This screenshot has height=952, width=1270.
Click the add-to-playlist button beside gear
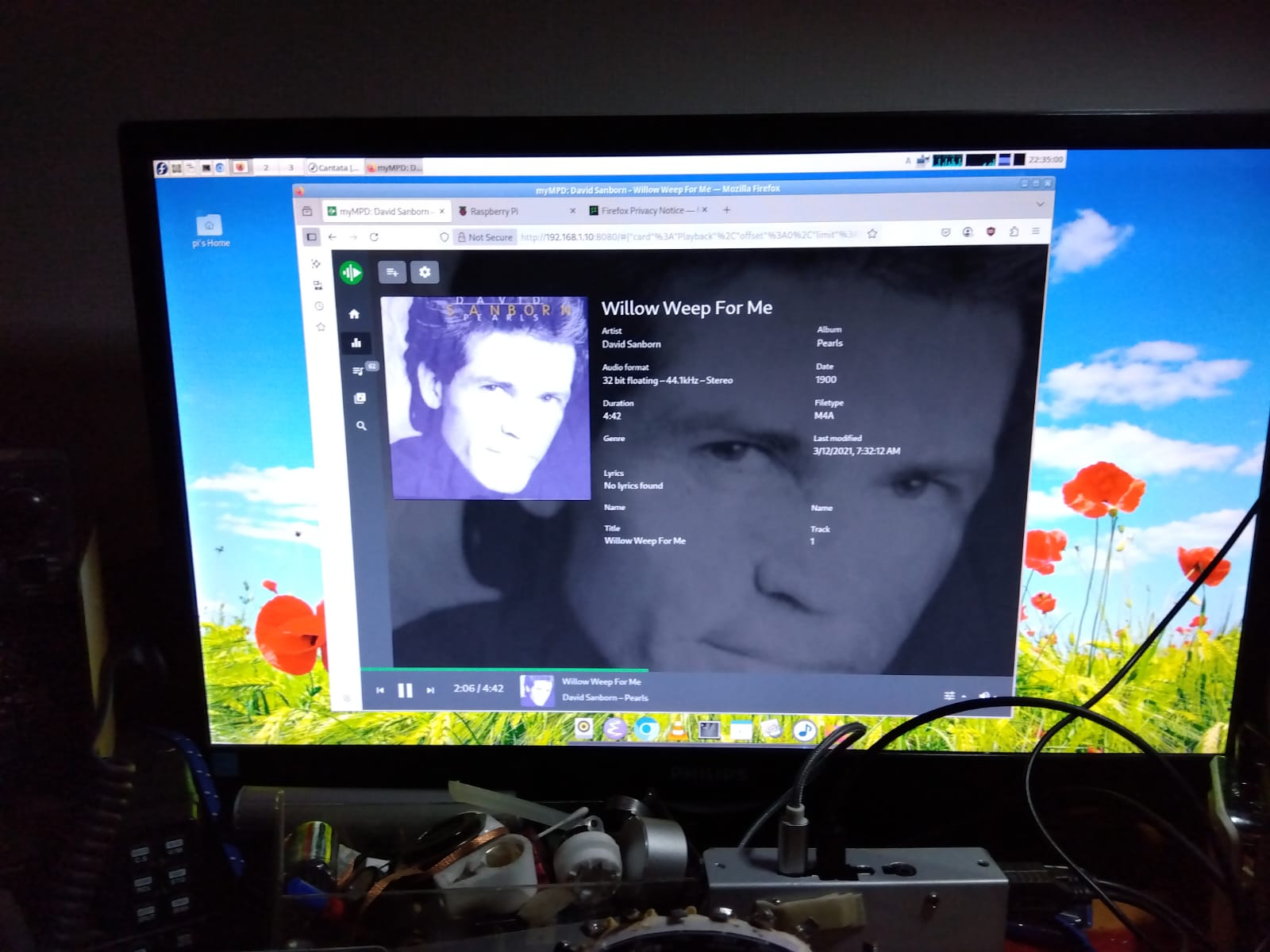[x=392, y=272]
